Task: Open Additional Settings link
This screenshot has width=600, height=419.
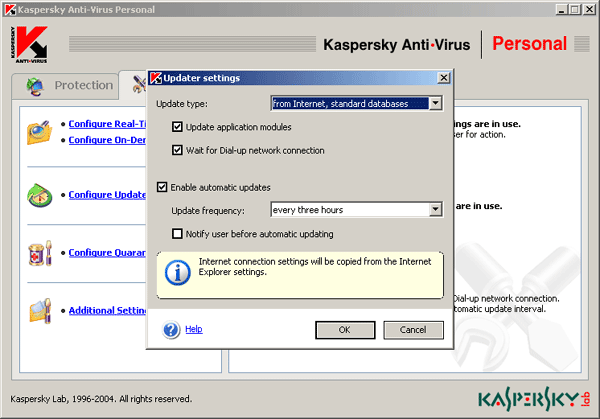Action: [107, 310]
